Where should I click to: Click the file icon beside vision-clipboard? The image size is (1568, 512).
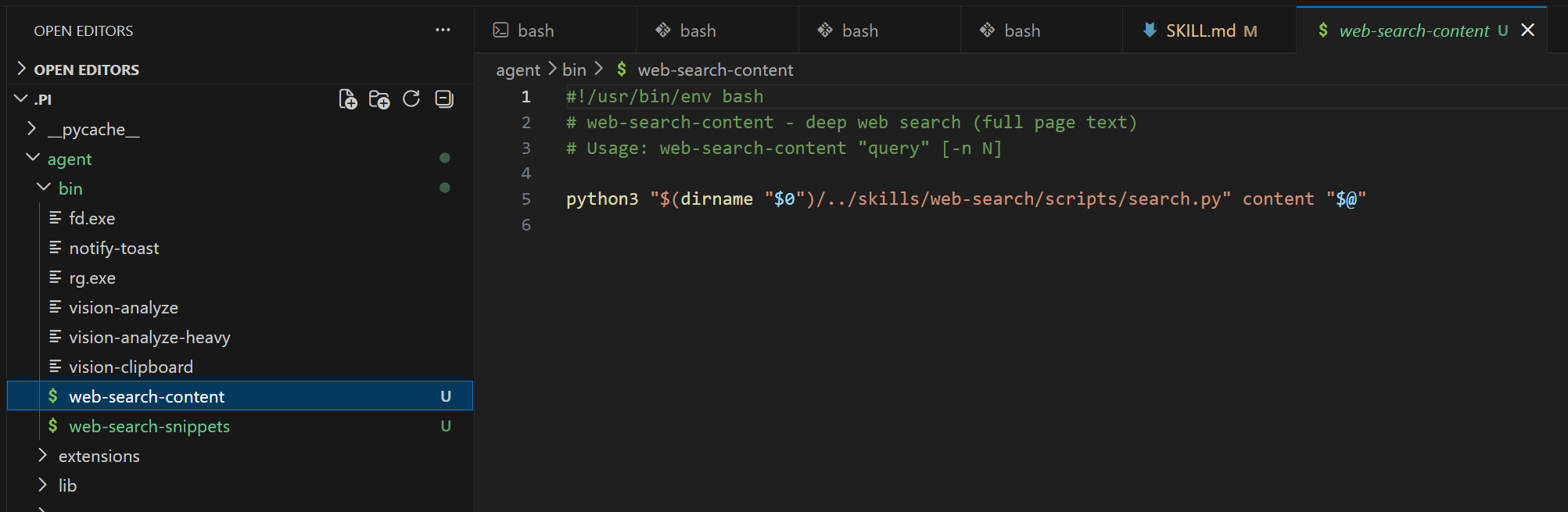[x=56, y=366]
